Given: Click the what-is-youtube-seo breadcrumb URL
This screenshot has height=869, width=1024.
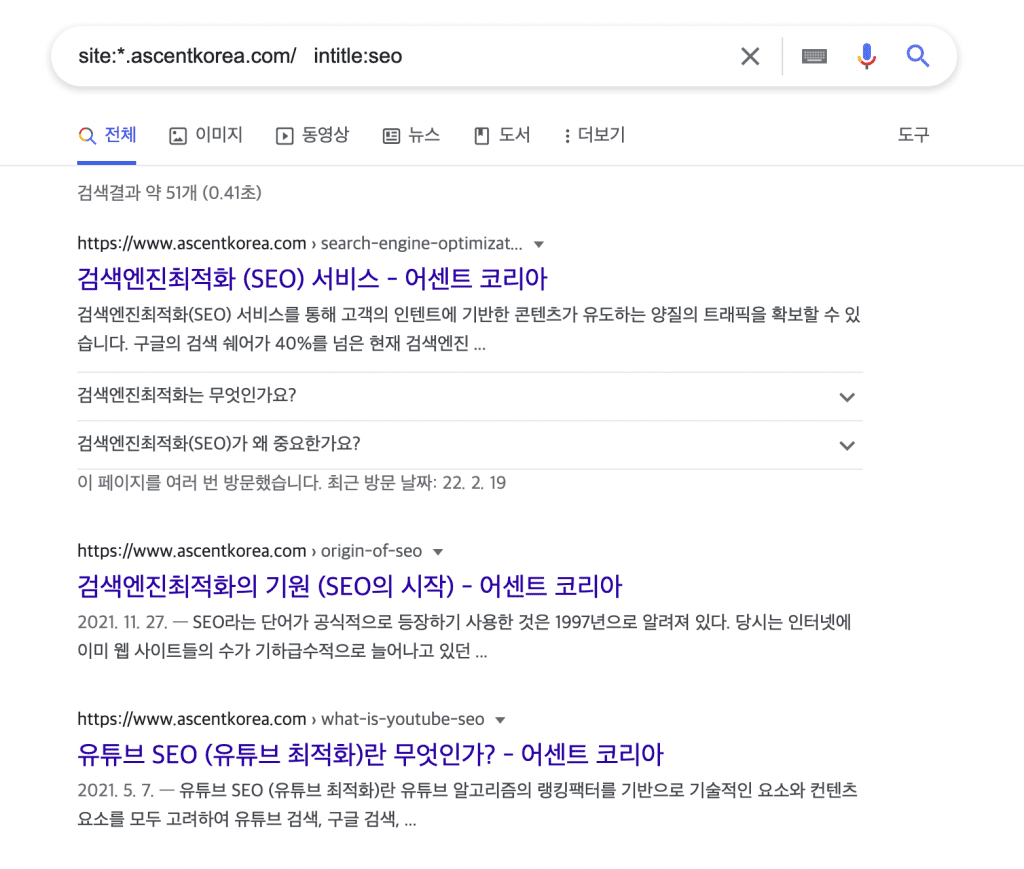Looking at the screenshot, I should point(281,719).
